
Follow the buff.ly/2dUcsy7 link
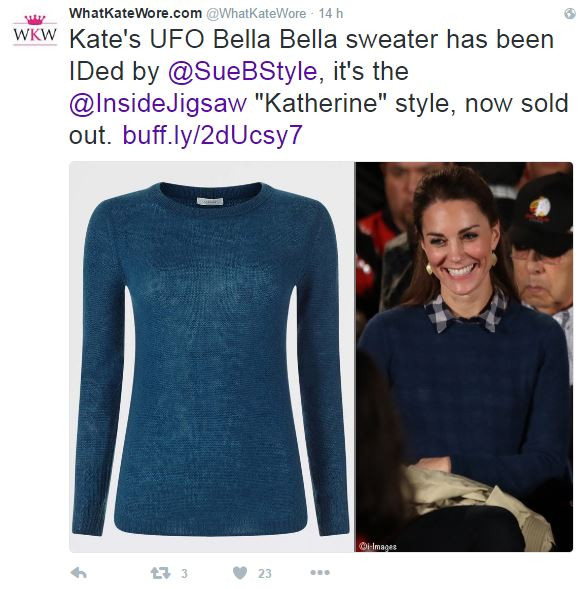coord(213,135)
